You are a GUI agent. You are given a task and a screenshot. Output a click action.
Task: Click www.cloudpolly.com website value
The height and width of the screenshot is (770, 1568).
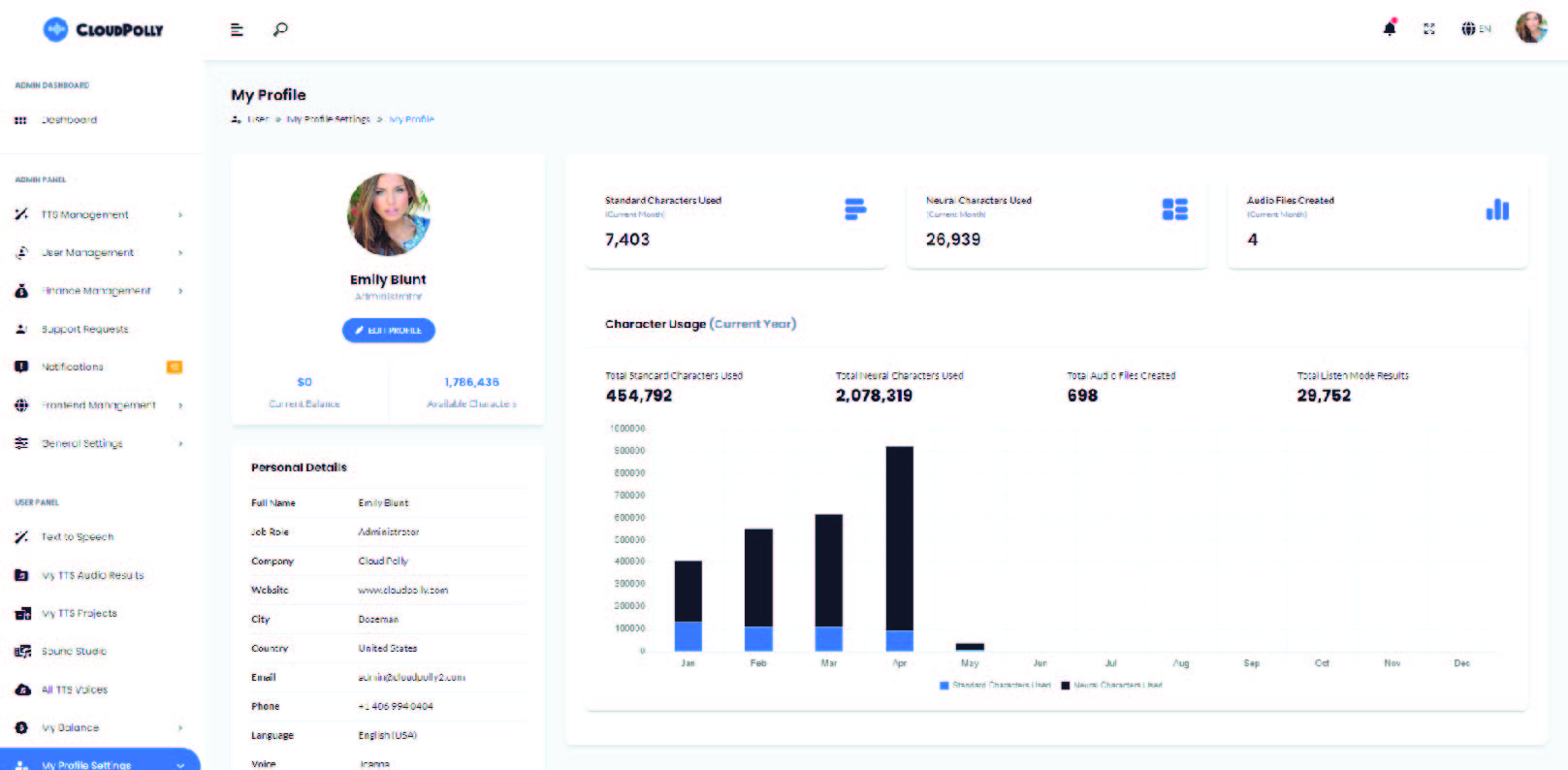pyautogui.click(x=403, y=590)
